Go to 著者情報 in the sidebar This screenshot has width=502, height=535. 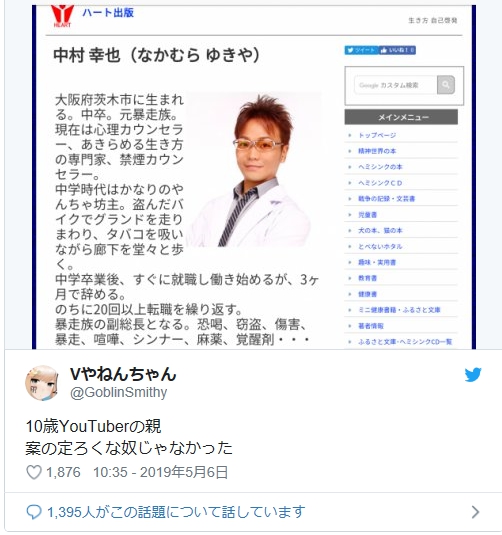[x=371, y=326]
